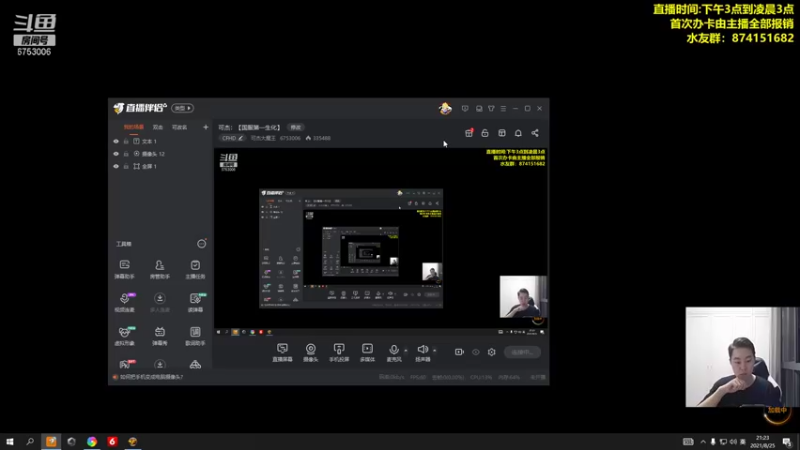Expand the microphone volume arrow
The image size is (800, 450).
406,351
